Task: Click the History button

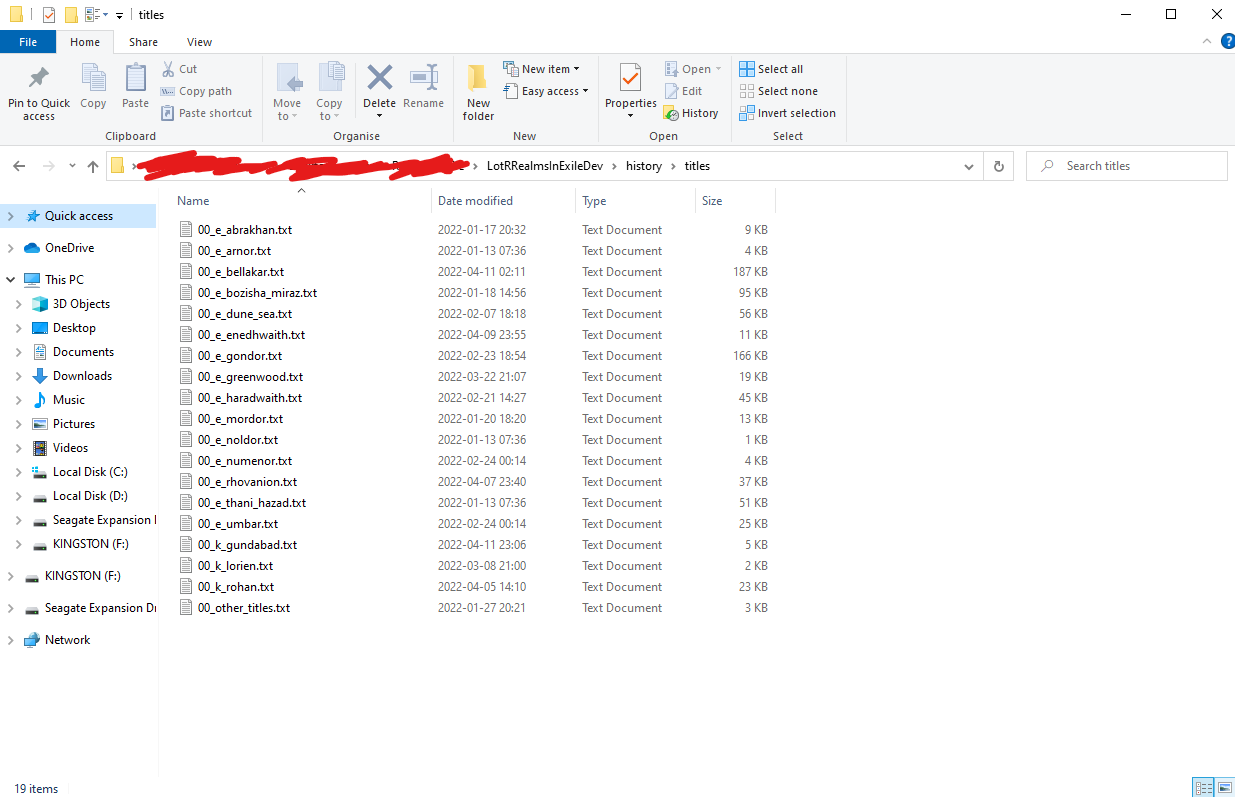Action: click(691, 113)
